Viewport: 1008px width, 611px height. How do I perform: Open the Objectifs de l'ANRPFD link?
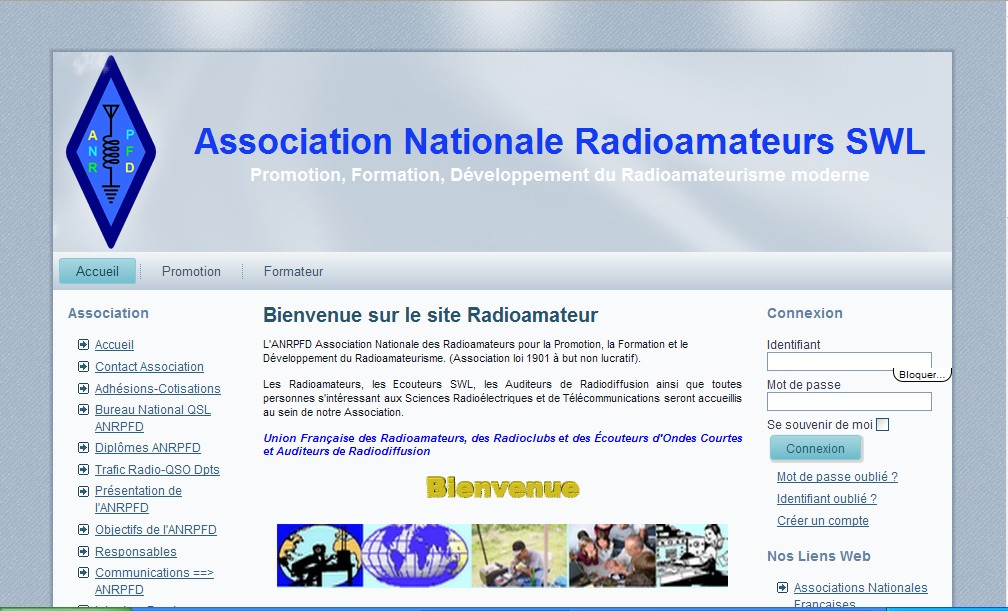click(x=156, y=529)
